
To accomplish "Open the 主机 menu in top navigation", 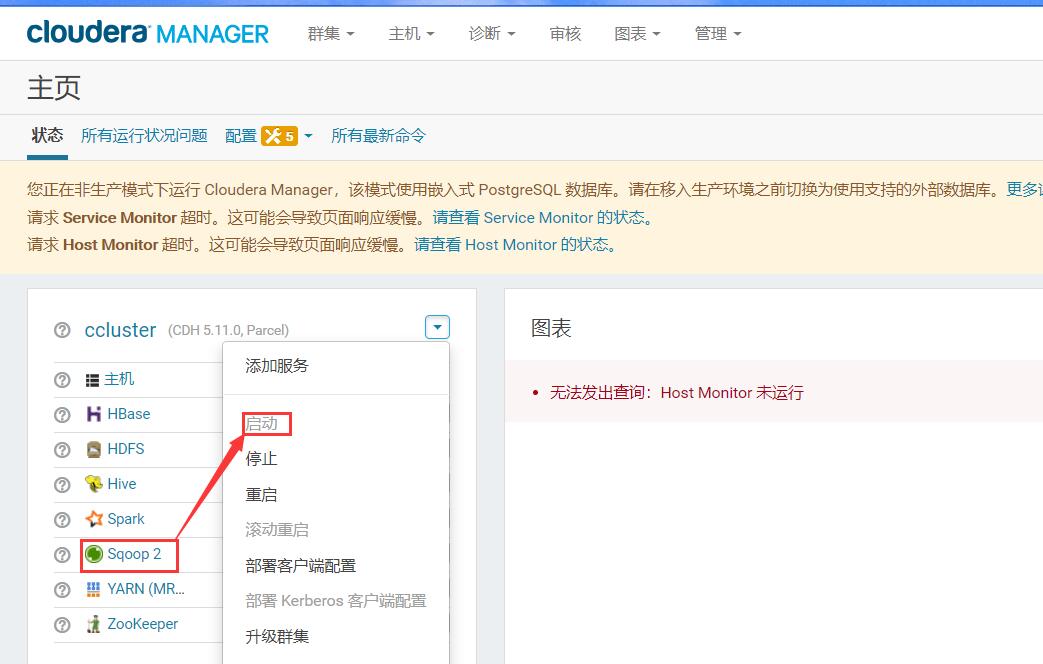I will [411, 33].
